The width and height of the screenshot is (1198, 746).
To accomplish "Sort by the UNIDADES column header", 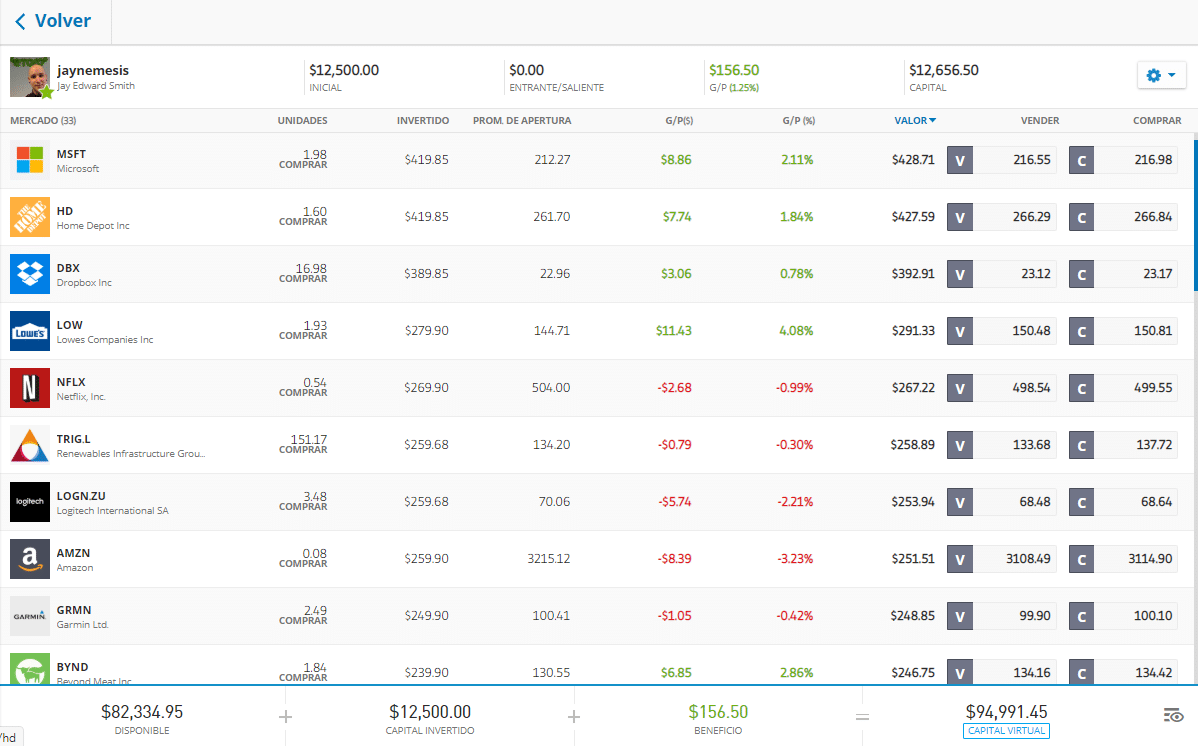I will coord(303,121).
